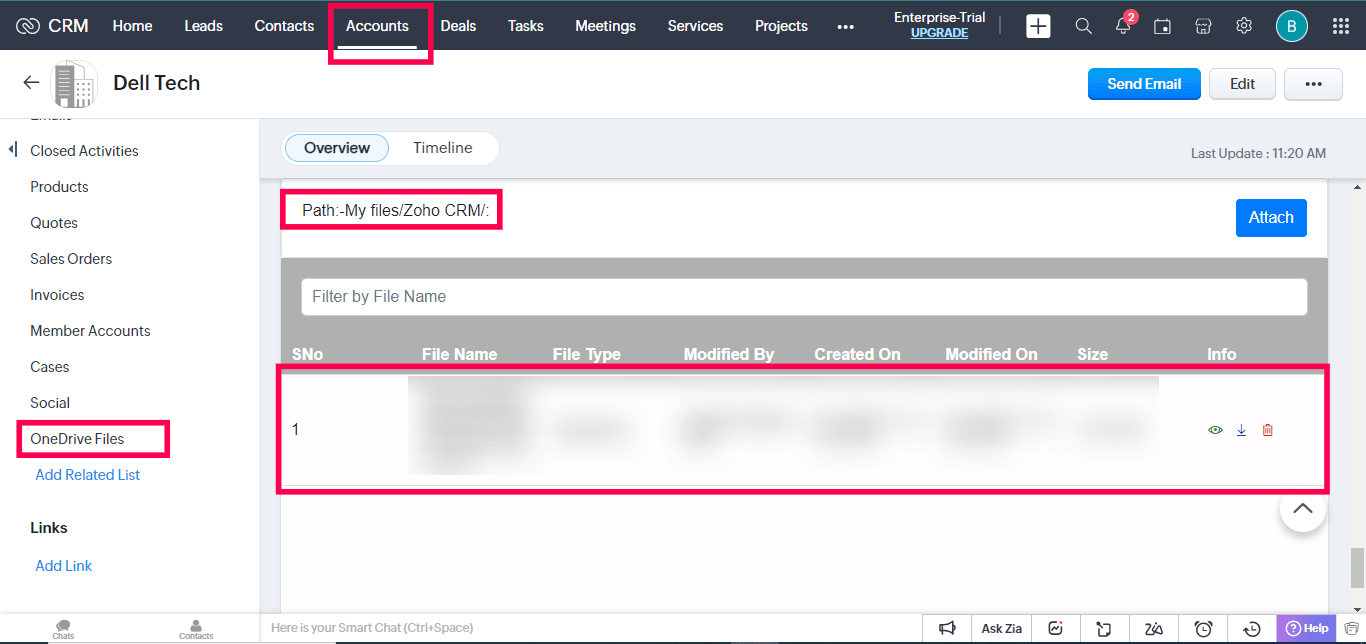
Task: Preview the file using the eye icon
Action: tap(1215, 430)
